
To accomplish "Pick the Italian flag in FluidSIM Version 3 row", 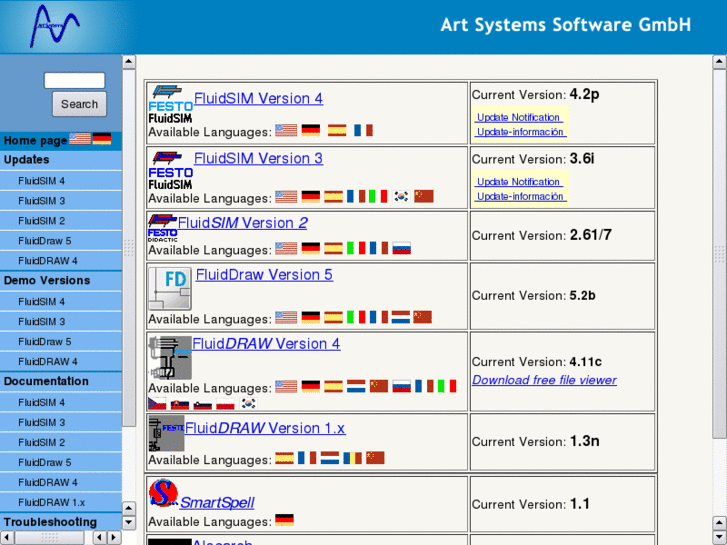I will [378, 197].
